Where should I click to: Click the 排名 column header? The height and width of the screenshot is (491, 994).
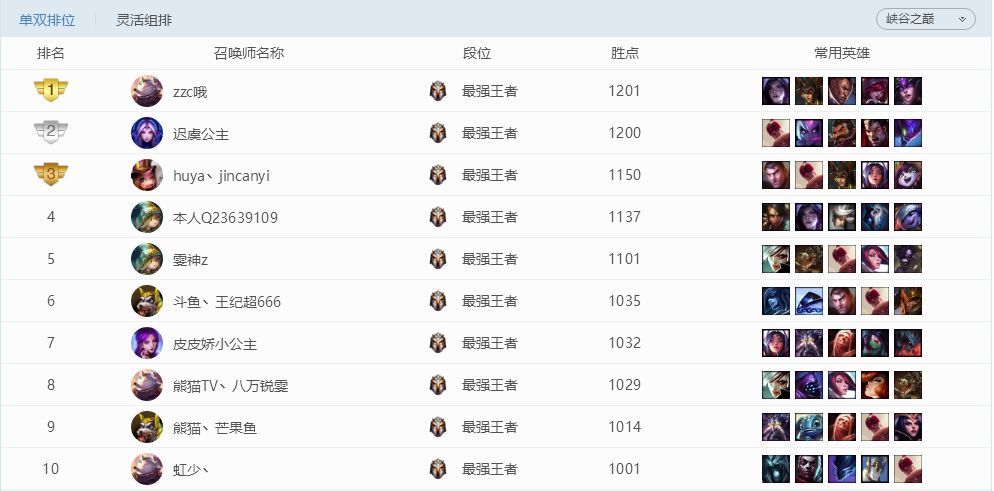click(x=51, y=53)
